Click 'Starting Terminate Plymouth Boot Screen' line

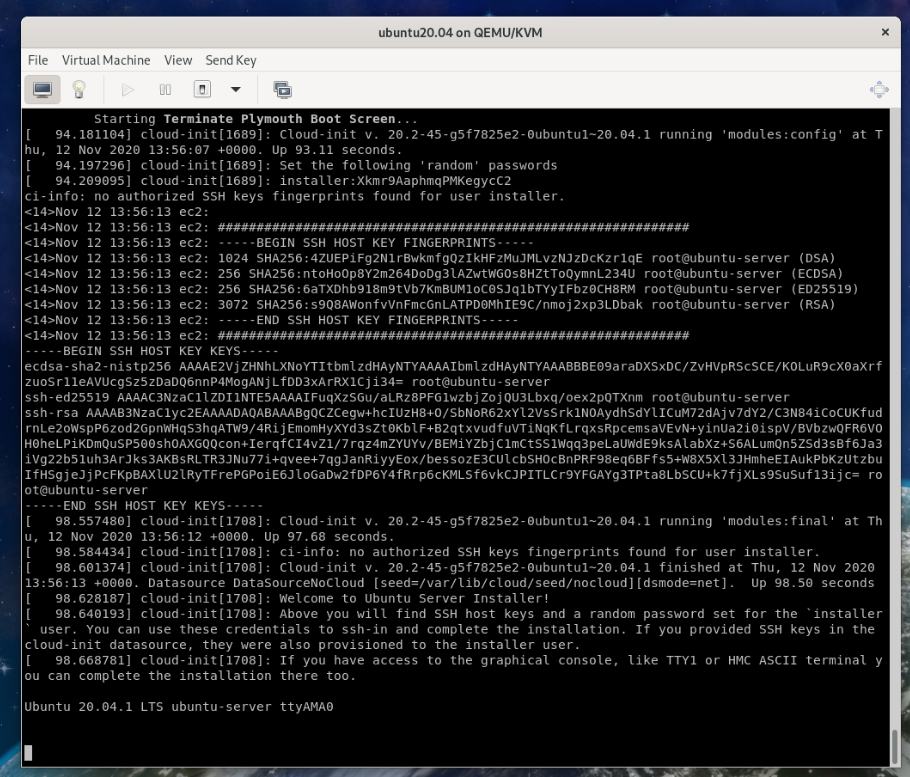(256, 119)
